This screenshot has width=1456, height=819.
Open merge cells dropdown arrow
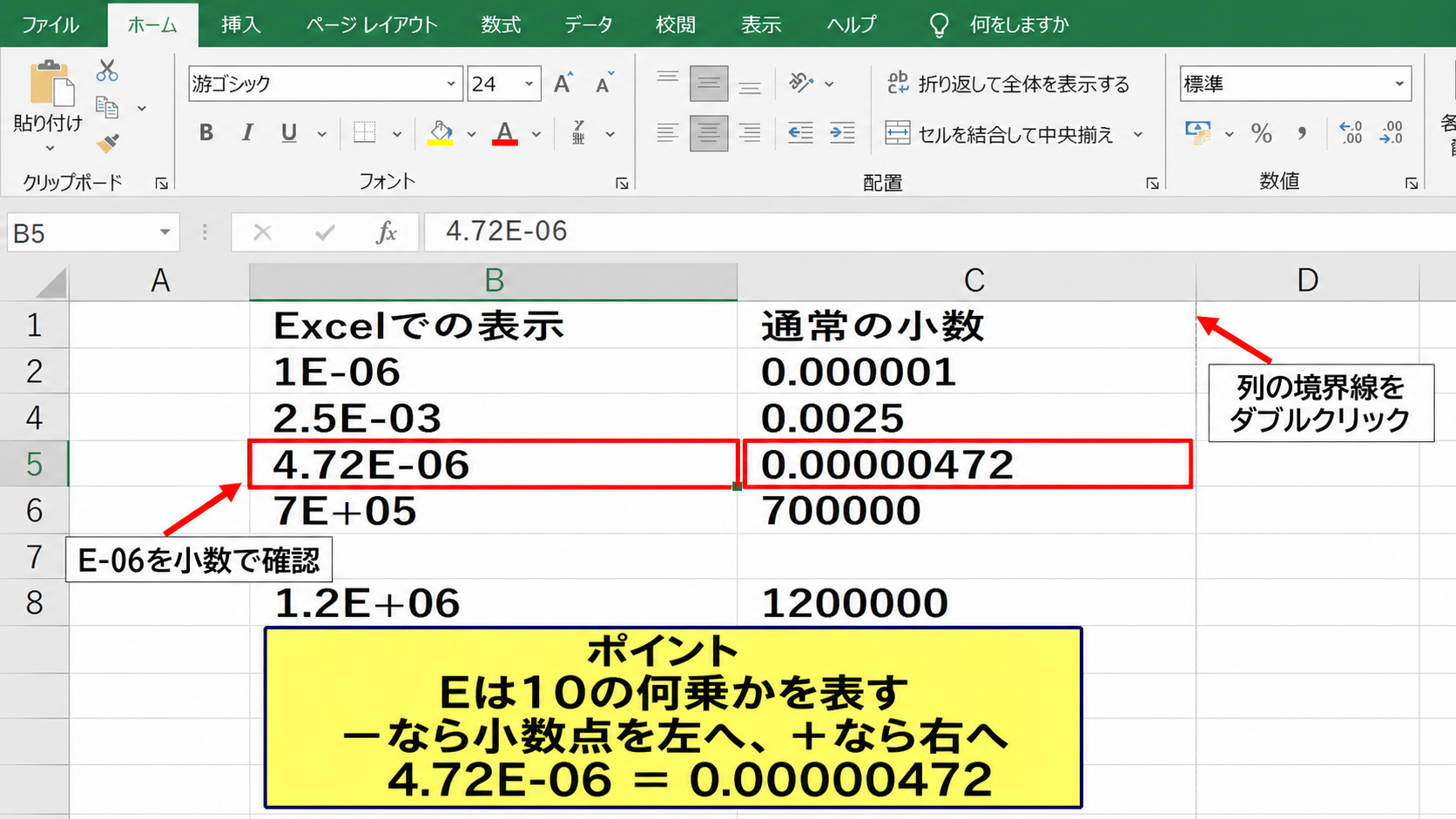pyautogui.click(x=1137, y=134)
